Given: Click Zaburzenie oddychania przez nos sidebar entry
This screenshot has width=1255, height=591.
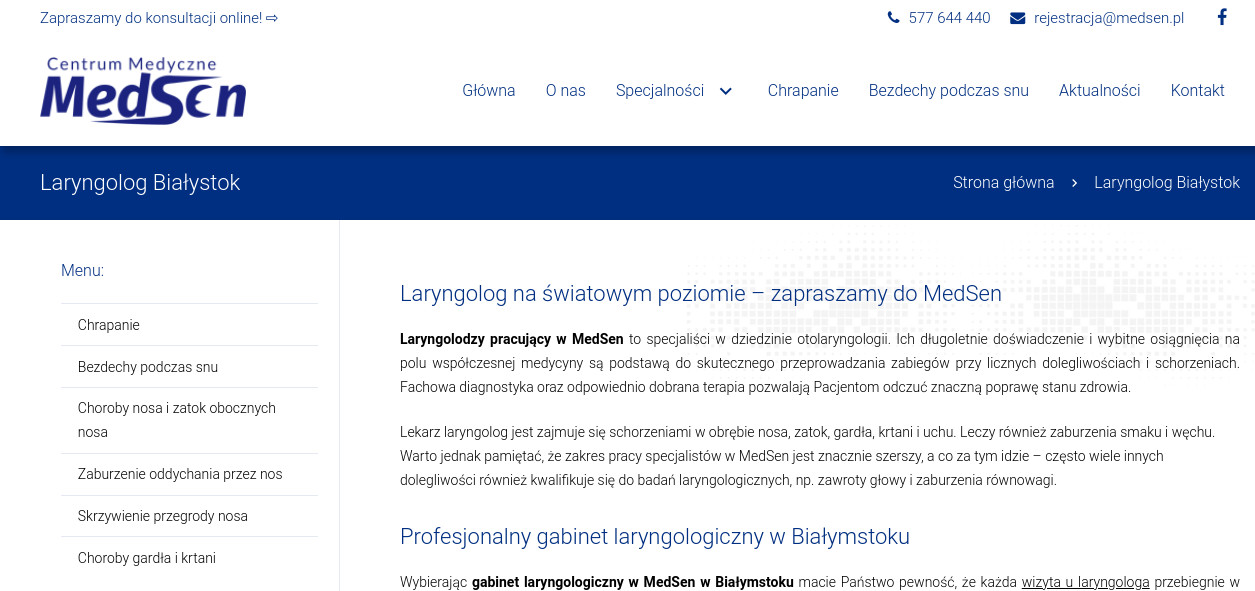Looking at the screenshot, I should coord(180,474).
